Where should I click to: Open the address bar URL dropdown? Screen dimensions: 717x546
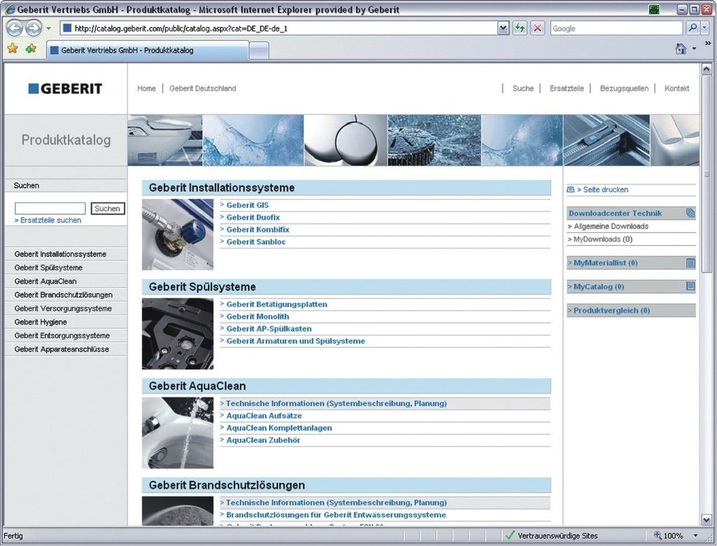tap(503, 28)
